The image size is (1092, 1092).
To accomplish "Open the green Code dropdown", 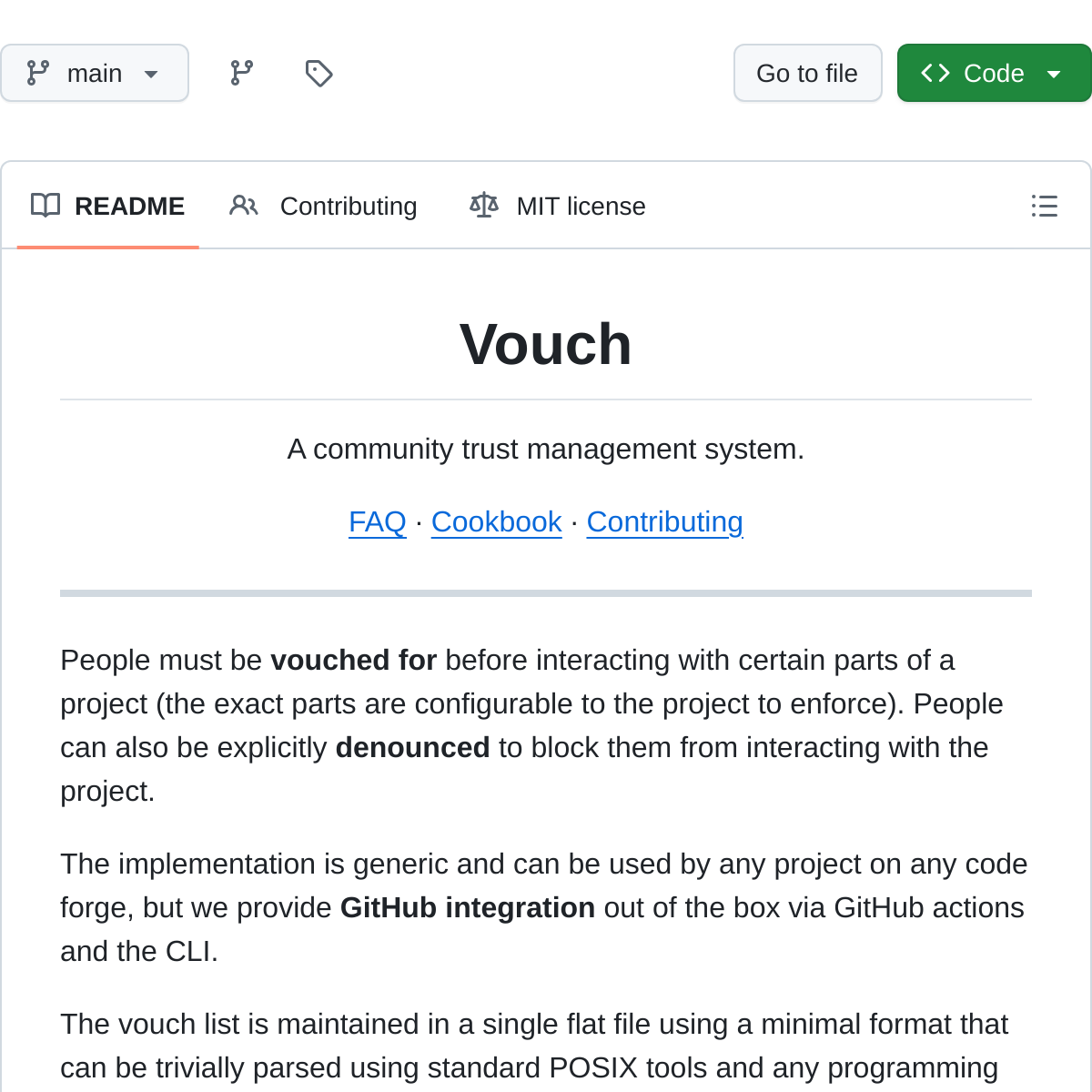I will [994, 73].
